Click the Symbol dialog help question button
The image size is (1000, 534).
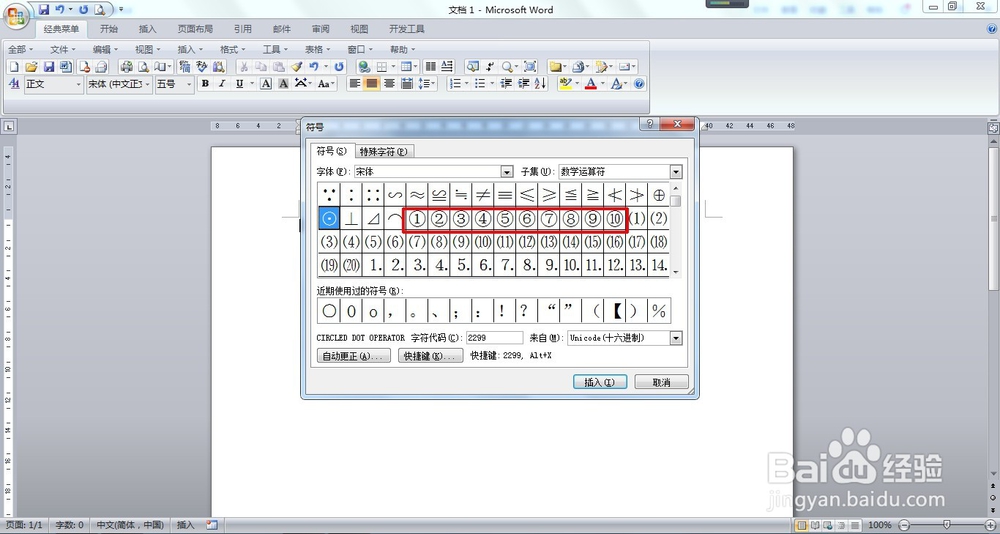(649, 124)
